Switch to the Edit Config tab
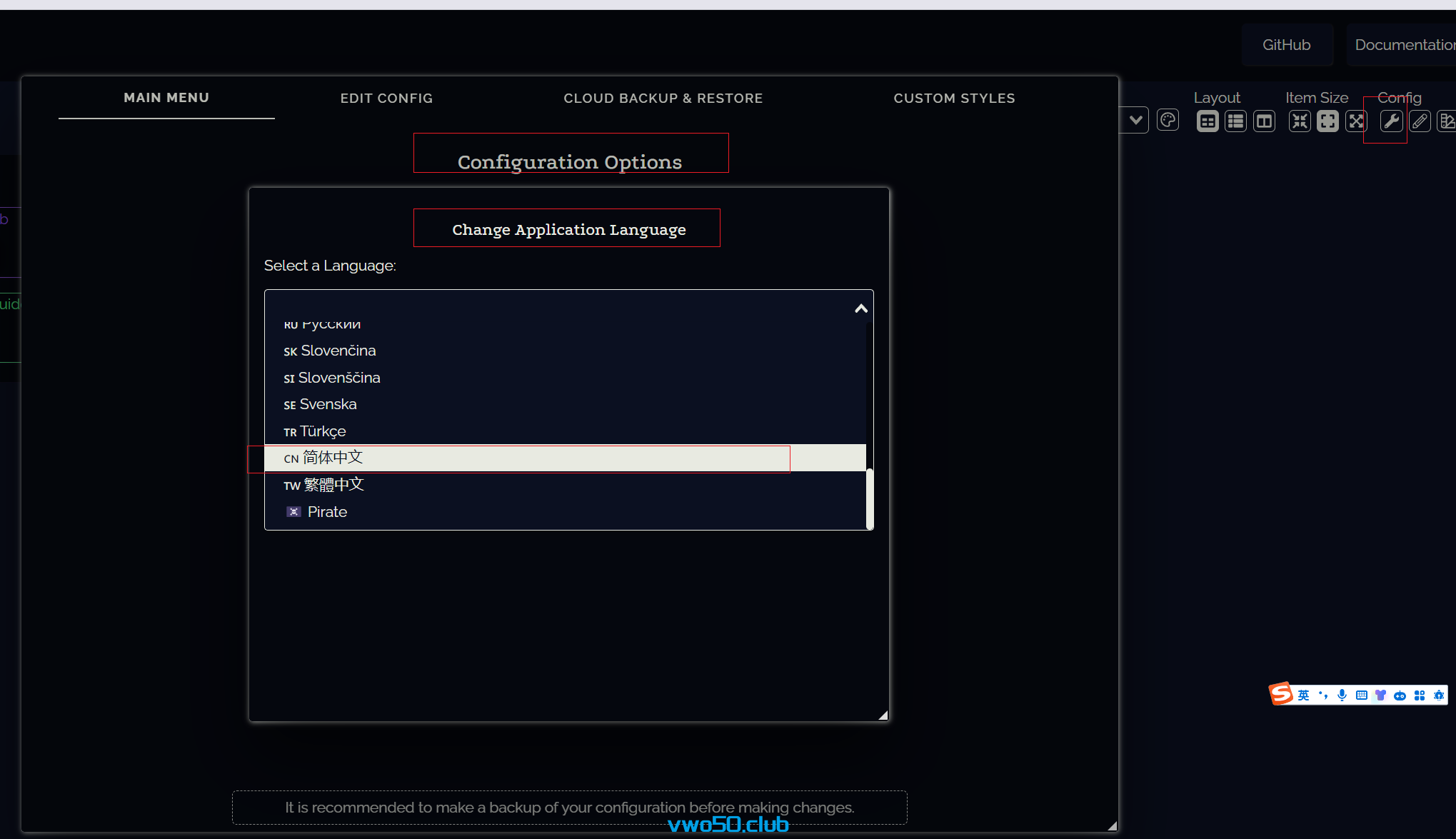Image resolution: width=1456 pixels, height=839 pixels. (386, 99)
